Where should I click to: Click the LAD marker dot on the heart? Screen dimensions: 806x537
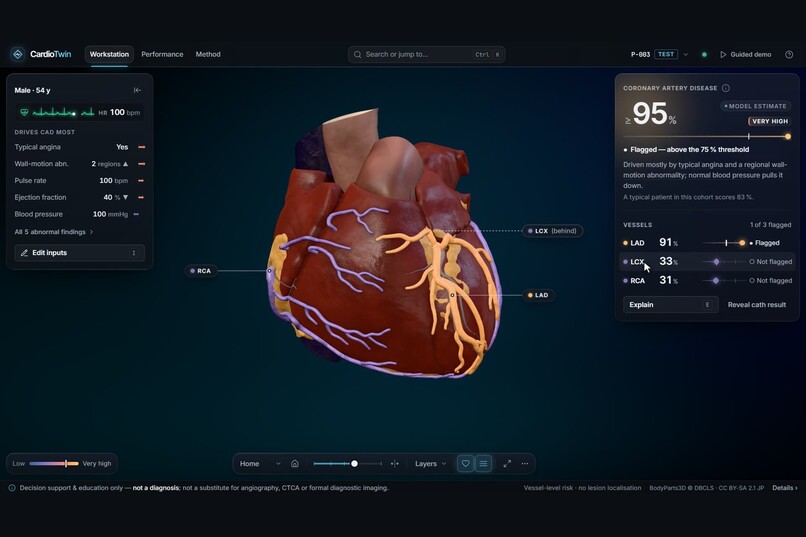tap(452, 295)
